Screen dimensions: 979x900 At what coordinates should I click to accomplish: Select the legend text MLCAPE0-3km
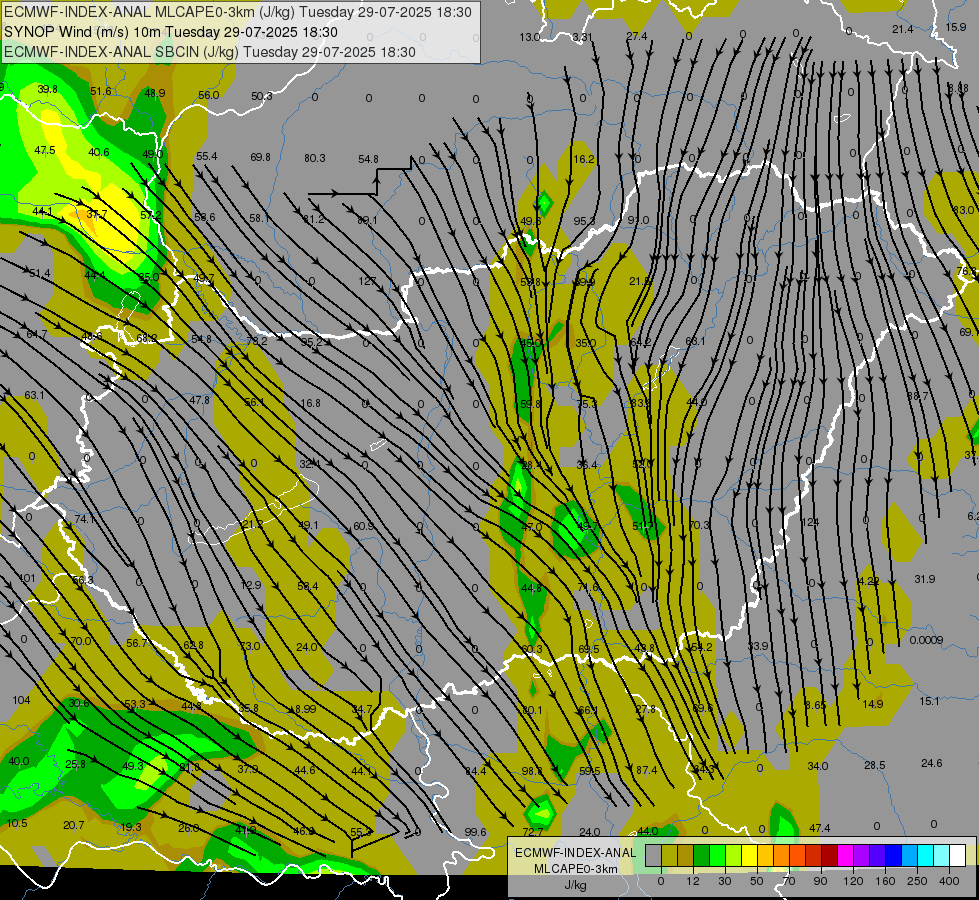pyautogui.click(x=575, y=869)
